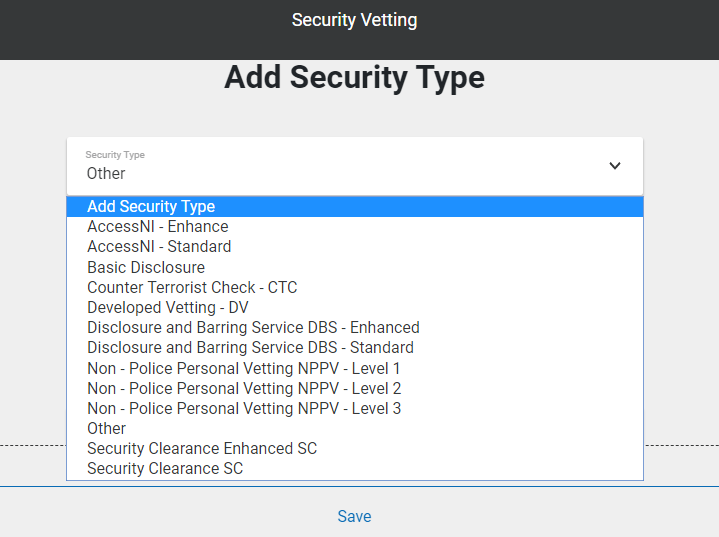The height and width of the screenshot is (537, 719).
Task: Select the highlighted Add Security Type option
Action: 151,207
